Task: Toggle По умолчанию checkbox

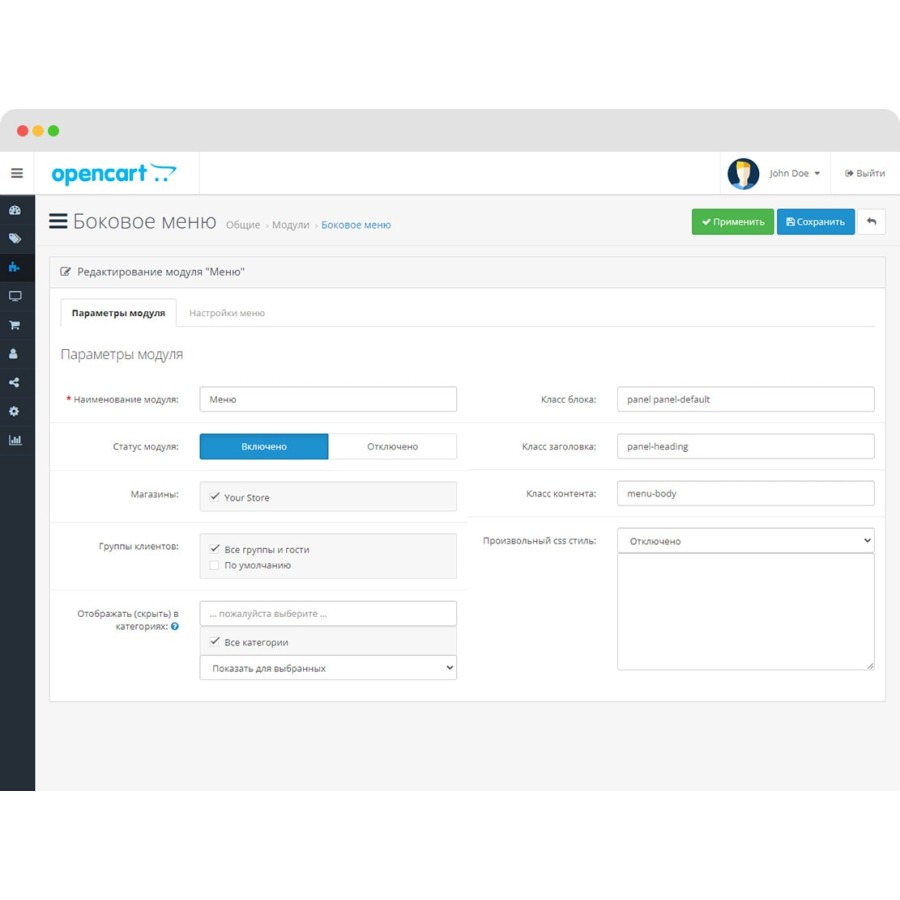Action: click(x=215, y=565)
